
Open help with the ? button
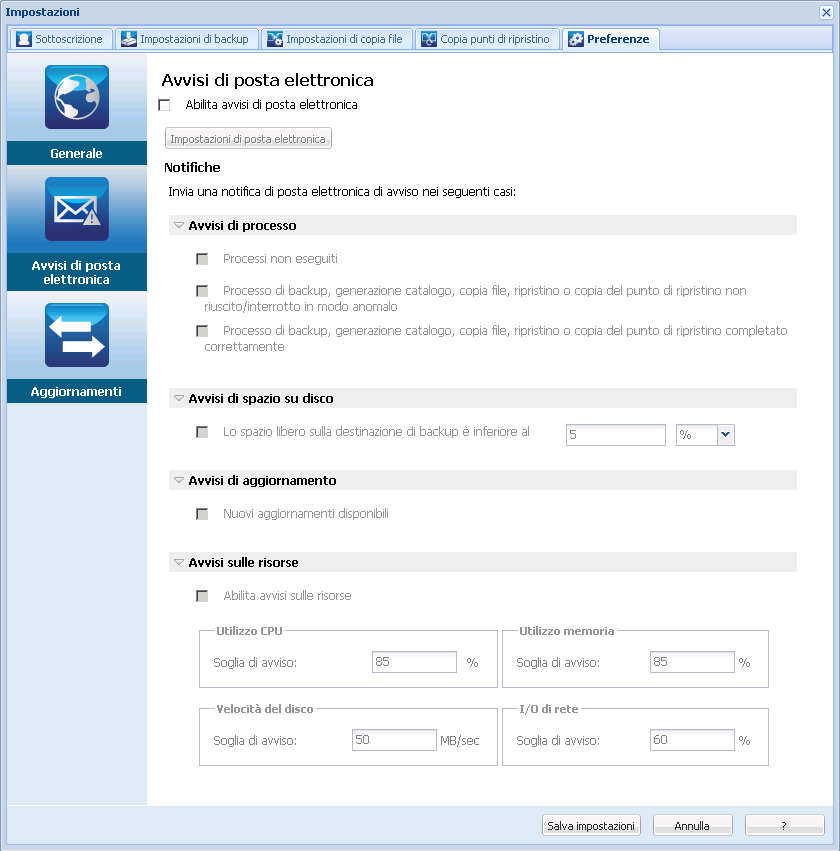coord(785,825)
